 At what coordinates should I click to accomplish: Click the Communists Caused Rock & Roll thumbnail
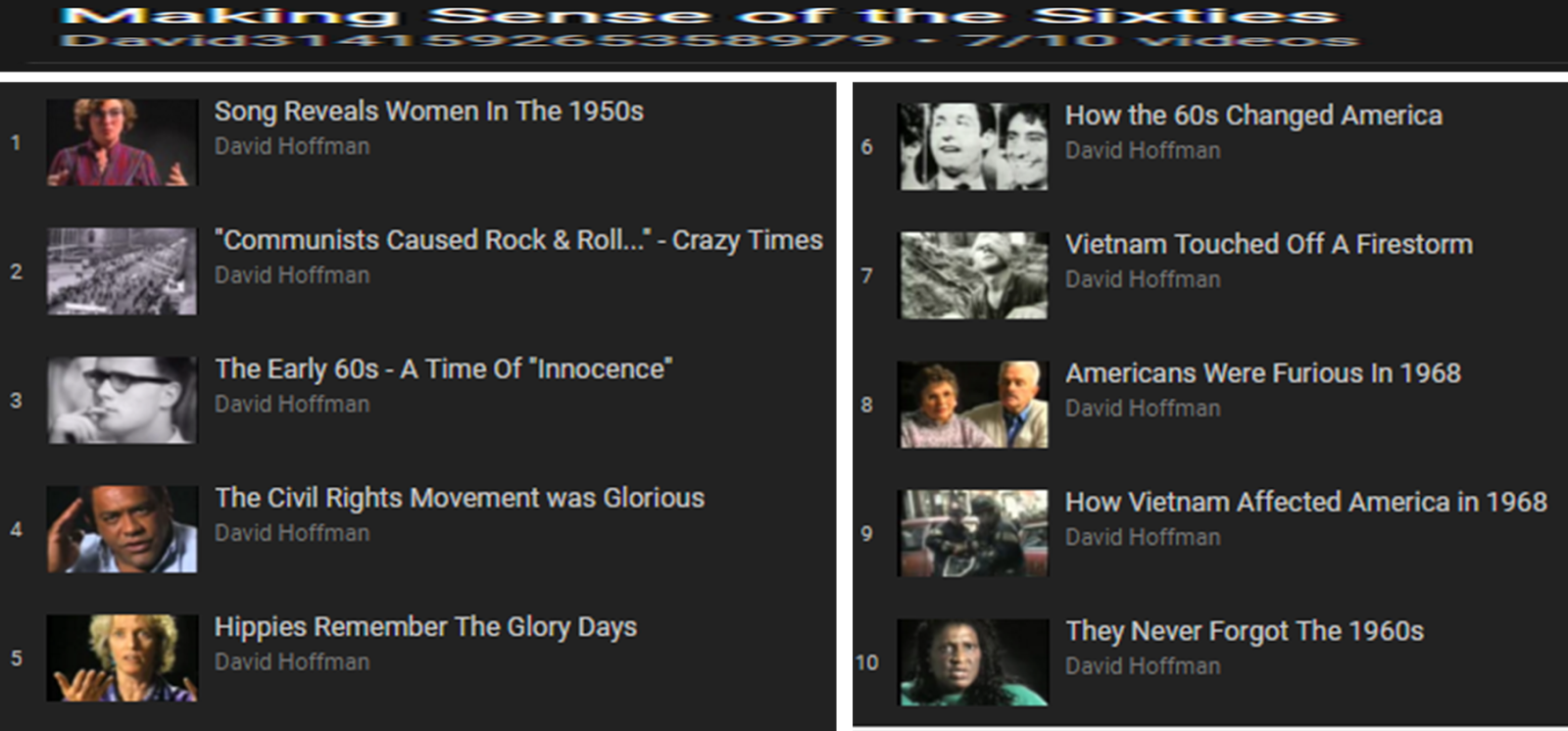(x=122, y=271)
